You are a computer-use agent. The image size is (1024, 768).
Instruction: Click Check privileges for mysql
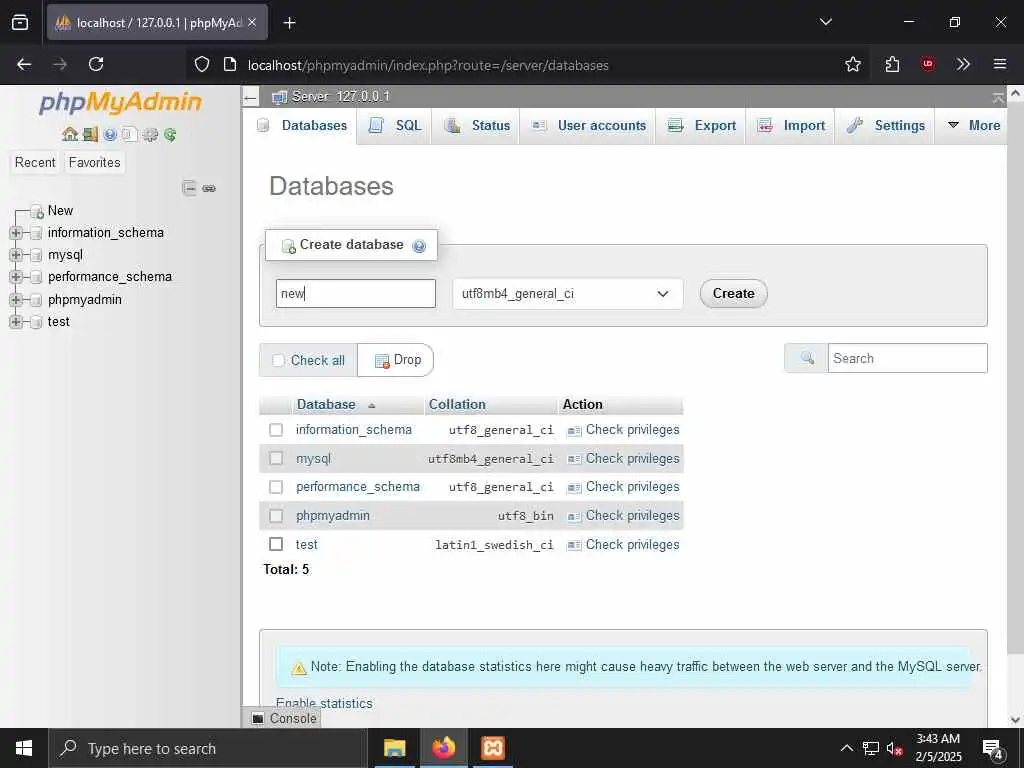(x=624, y=458)
